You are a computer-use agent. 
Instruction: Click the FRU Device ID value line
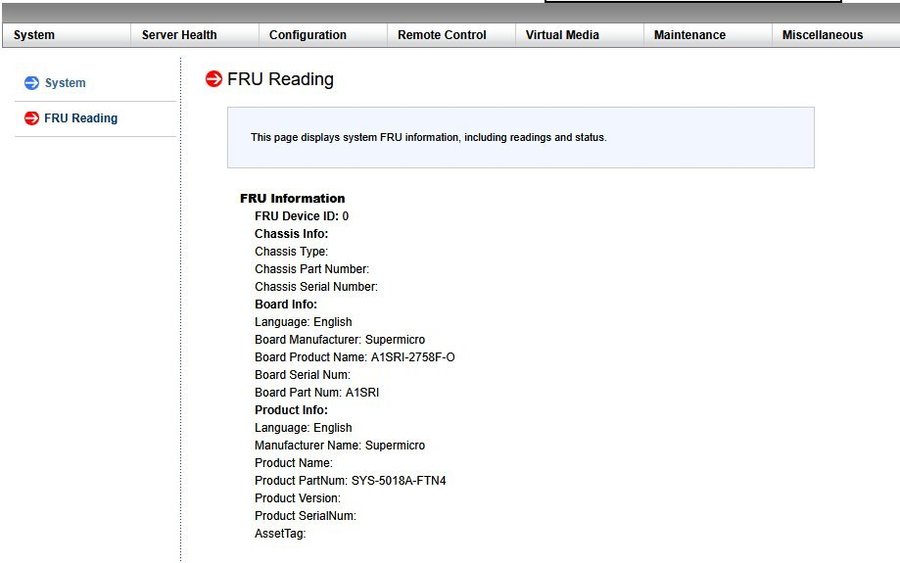[302, 216]
